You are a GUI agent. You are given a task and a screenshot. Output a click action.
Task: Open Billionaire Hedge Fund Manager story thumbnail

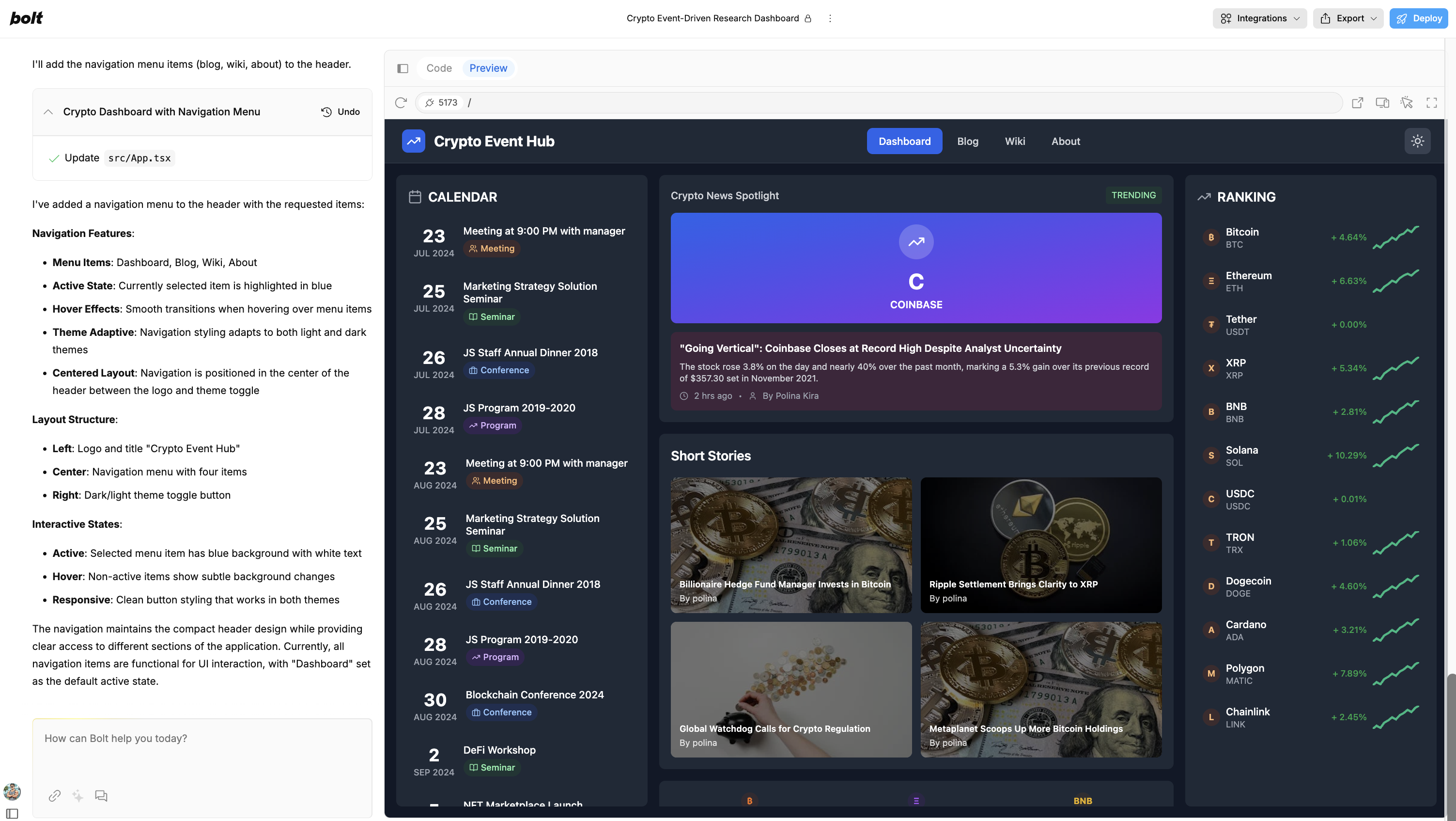[791, 545]
